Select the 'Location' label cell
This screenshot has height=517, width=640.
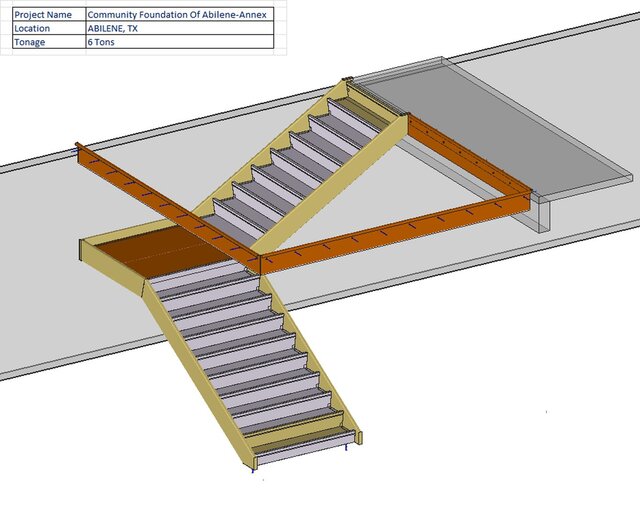point(49,28)
